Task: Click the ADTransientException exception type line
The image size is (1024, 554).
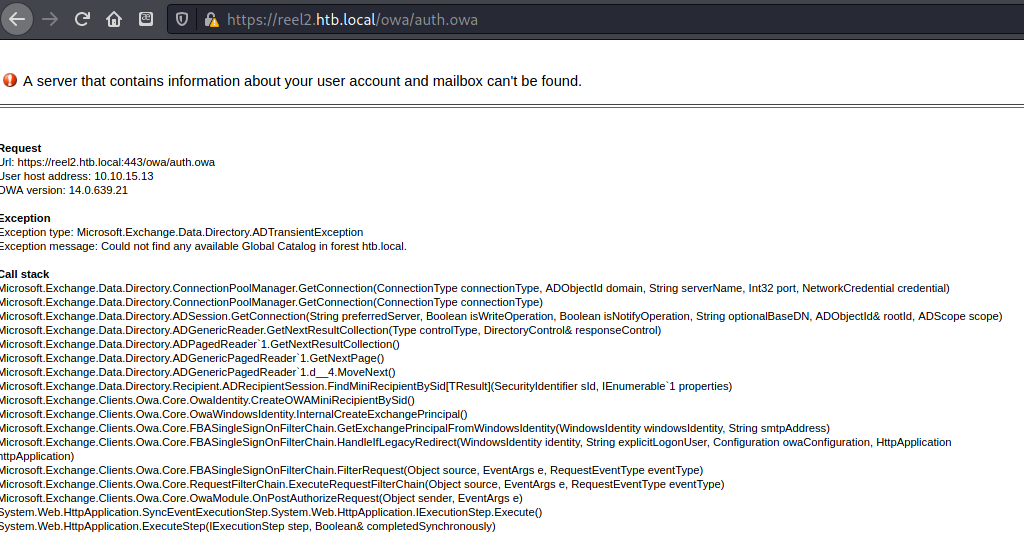Action: pos(180,232)
